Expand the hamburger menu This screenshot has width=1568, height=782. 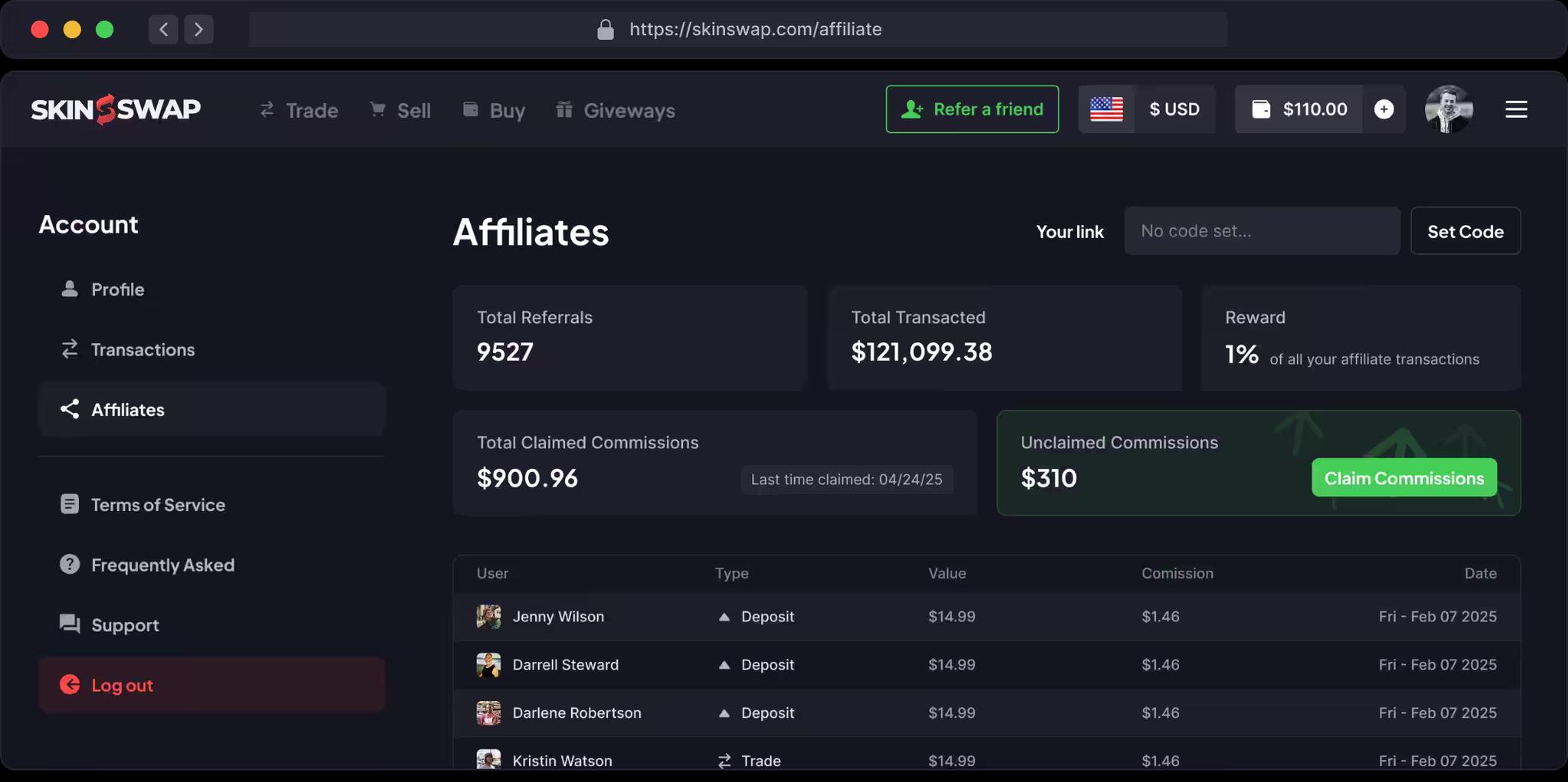pos(1516,109)
